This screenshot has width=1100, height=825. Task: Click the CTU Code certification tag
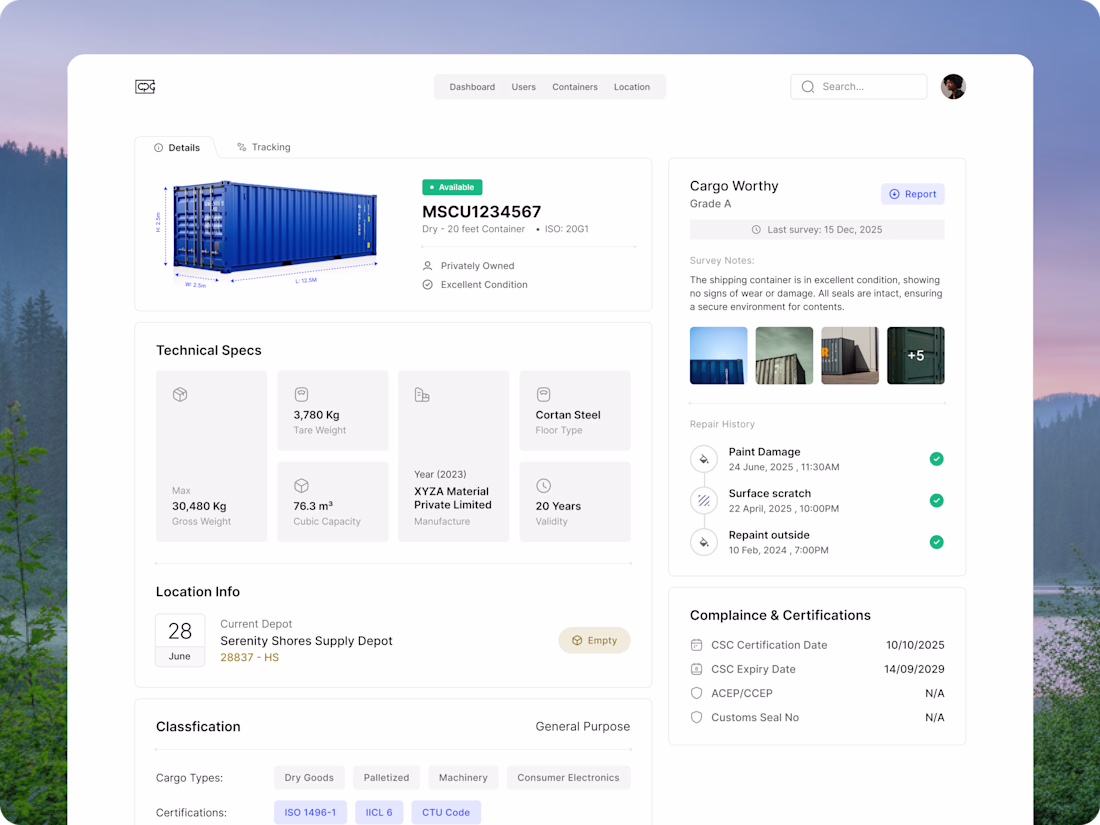click(x=445, y=812)
